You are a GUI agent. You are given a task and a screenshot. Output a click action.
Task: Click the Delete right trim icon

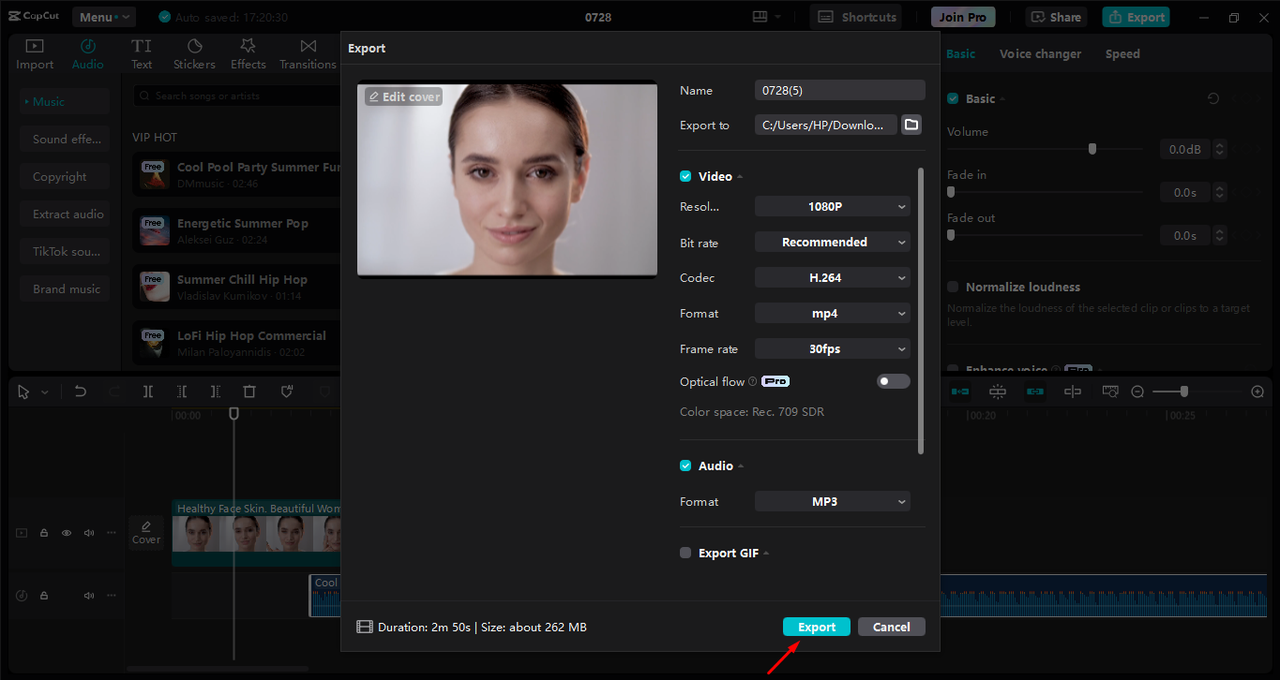tap(215, 392)
